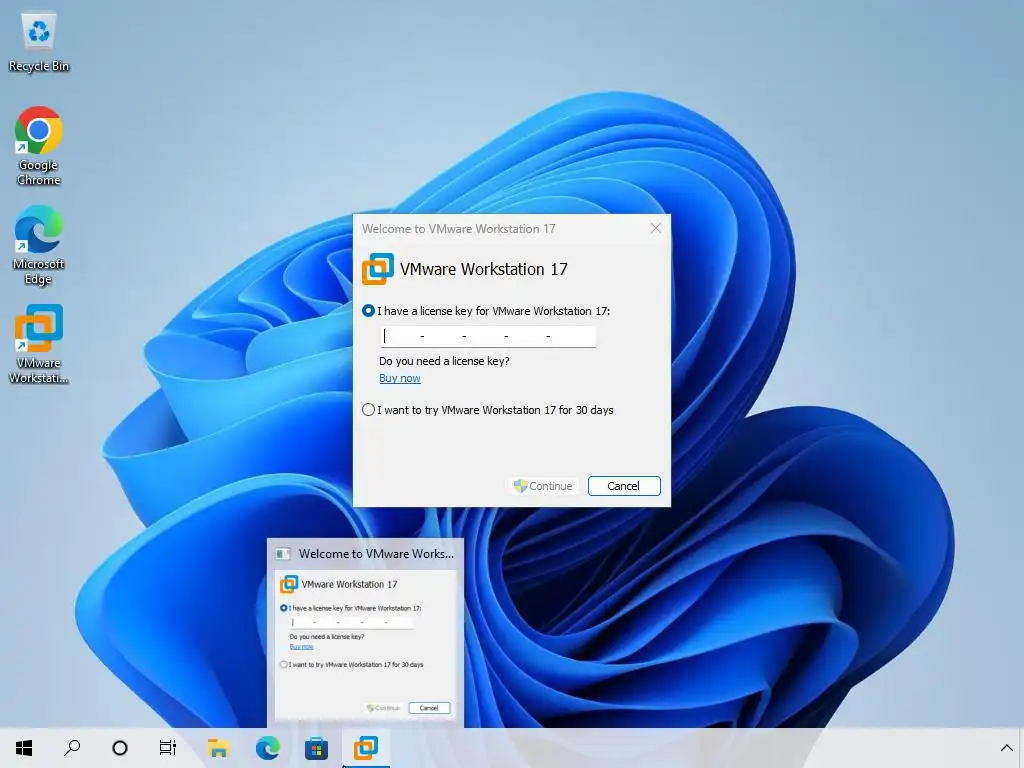
Task: Click the VMware Workstation taskbar icon
Action: [x=366, y=748]
